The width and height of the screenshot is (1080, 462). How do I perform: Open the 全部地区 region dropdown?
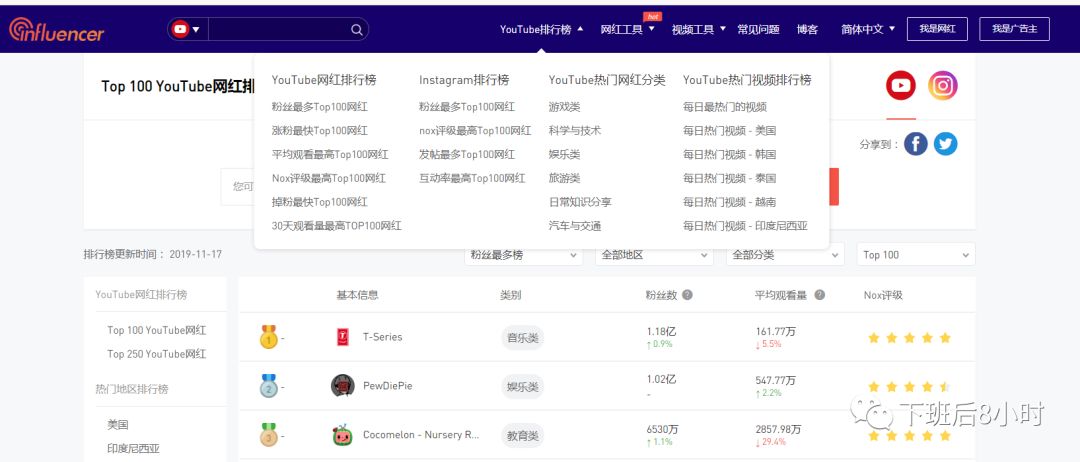point(654,255)
